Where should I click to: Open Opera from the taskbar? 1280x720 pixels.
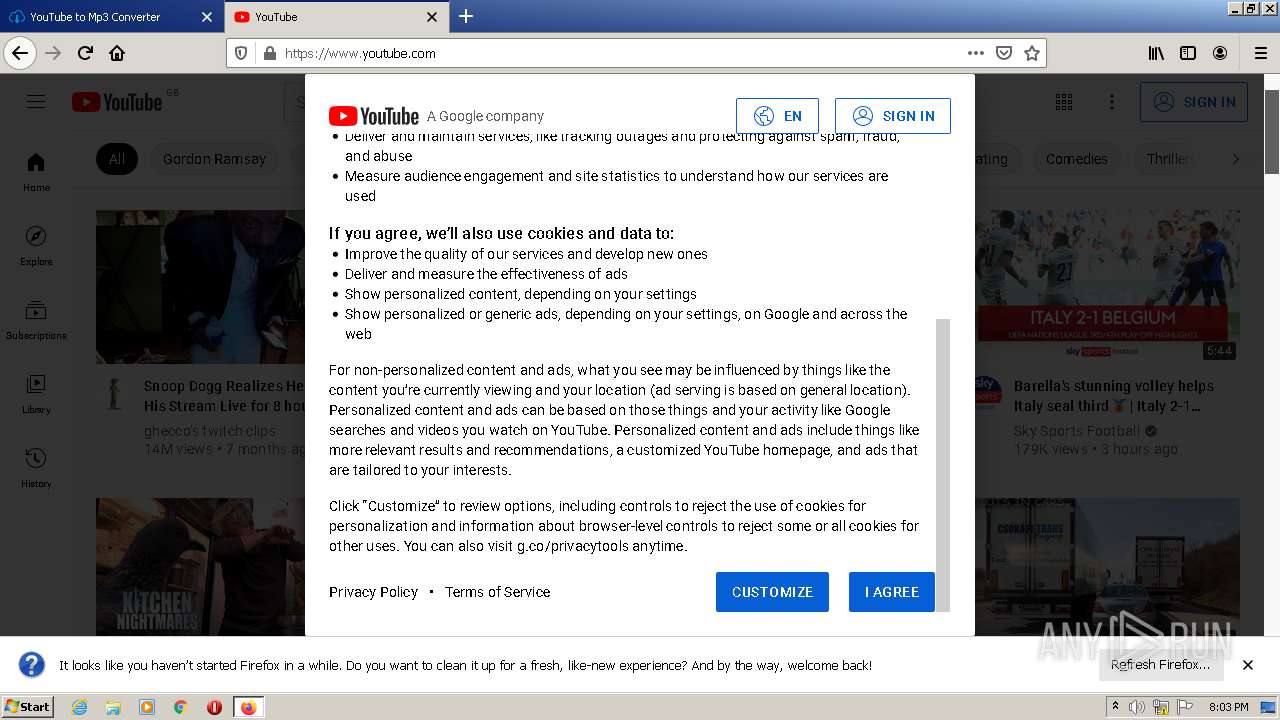click(x=214, y=707)
